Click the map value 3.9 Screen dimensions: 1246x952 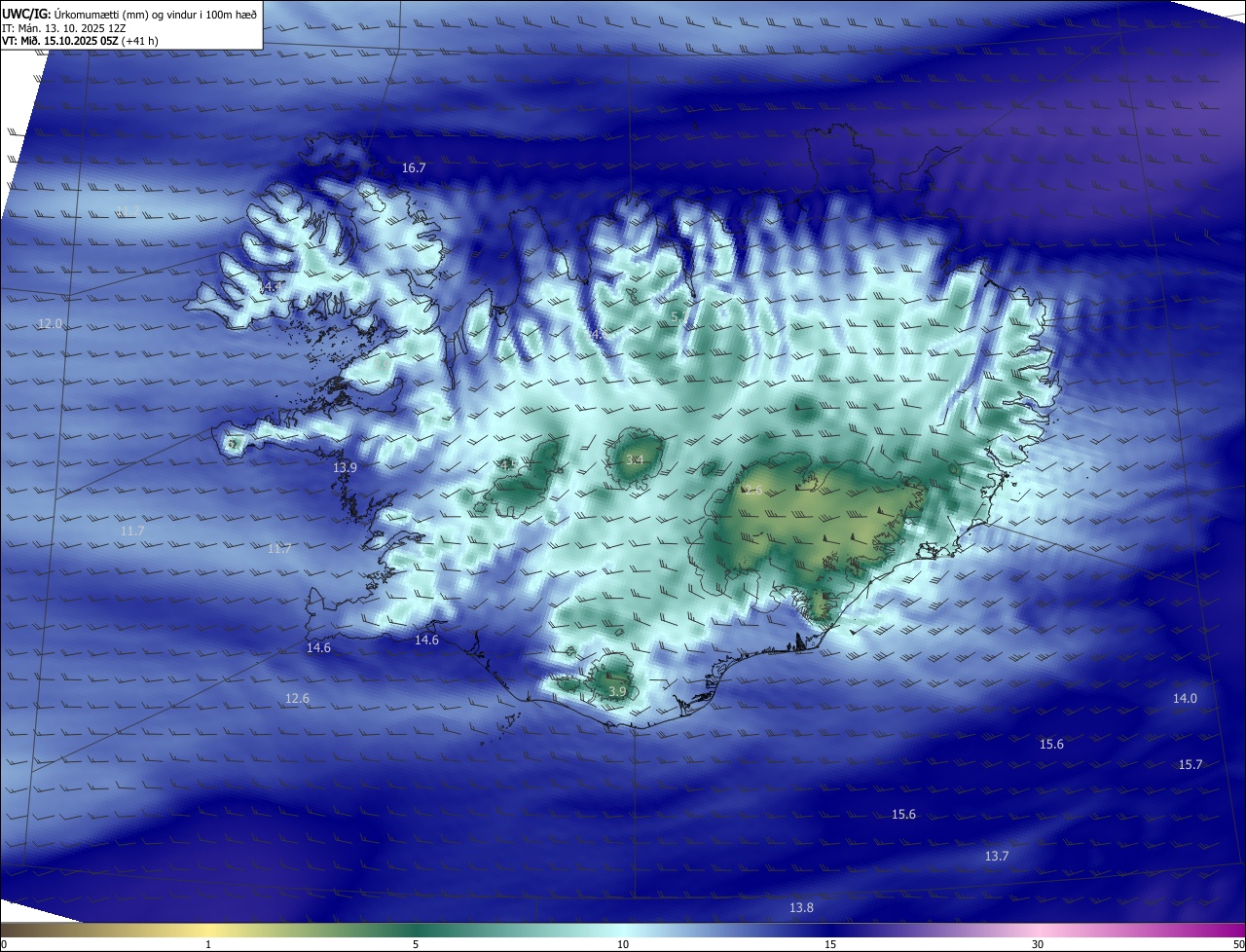click(x=617, y=692)
